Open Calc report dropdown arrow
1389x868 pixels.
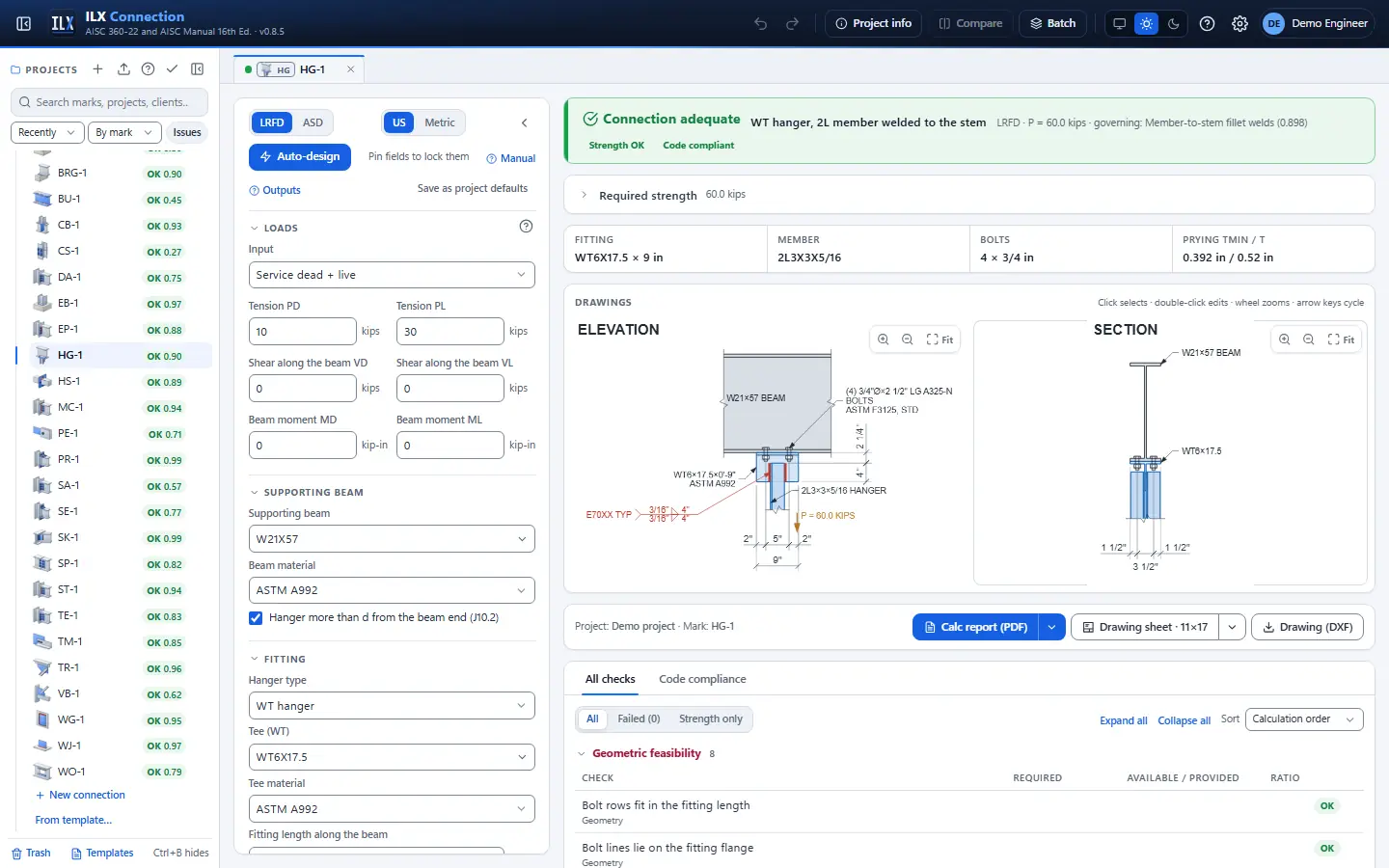click(x=1051, y=627)
